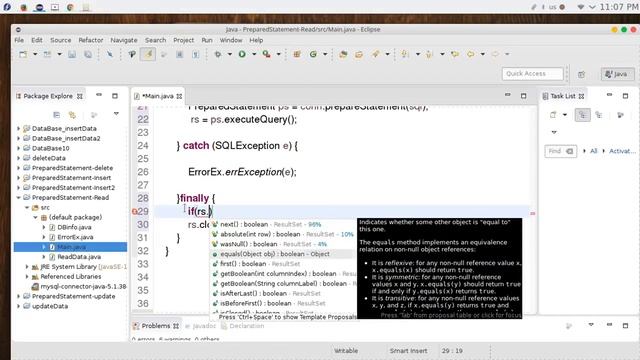Open the Source menu
Screen dimensions: 640x360
60,40
